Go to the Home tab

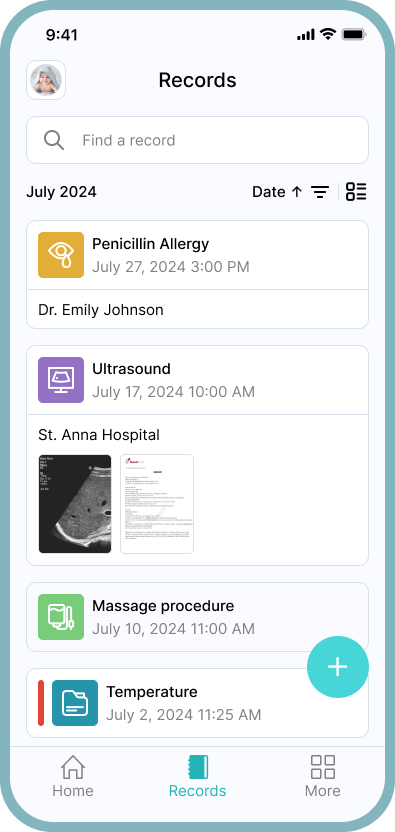(x=73, y=776)
